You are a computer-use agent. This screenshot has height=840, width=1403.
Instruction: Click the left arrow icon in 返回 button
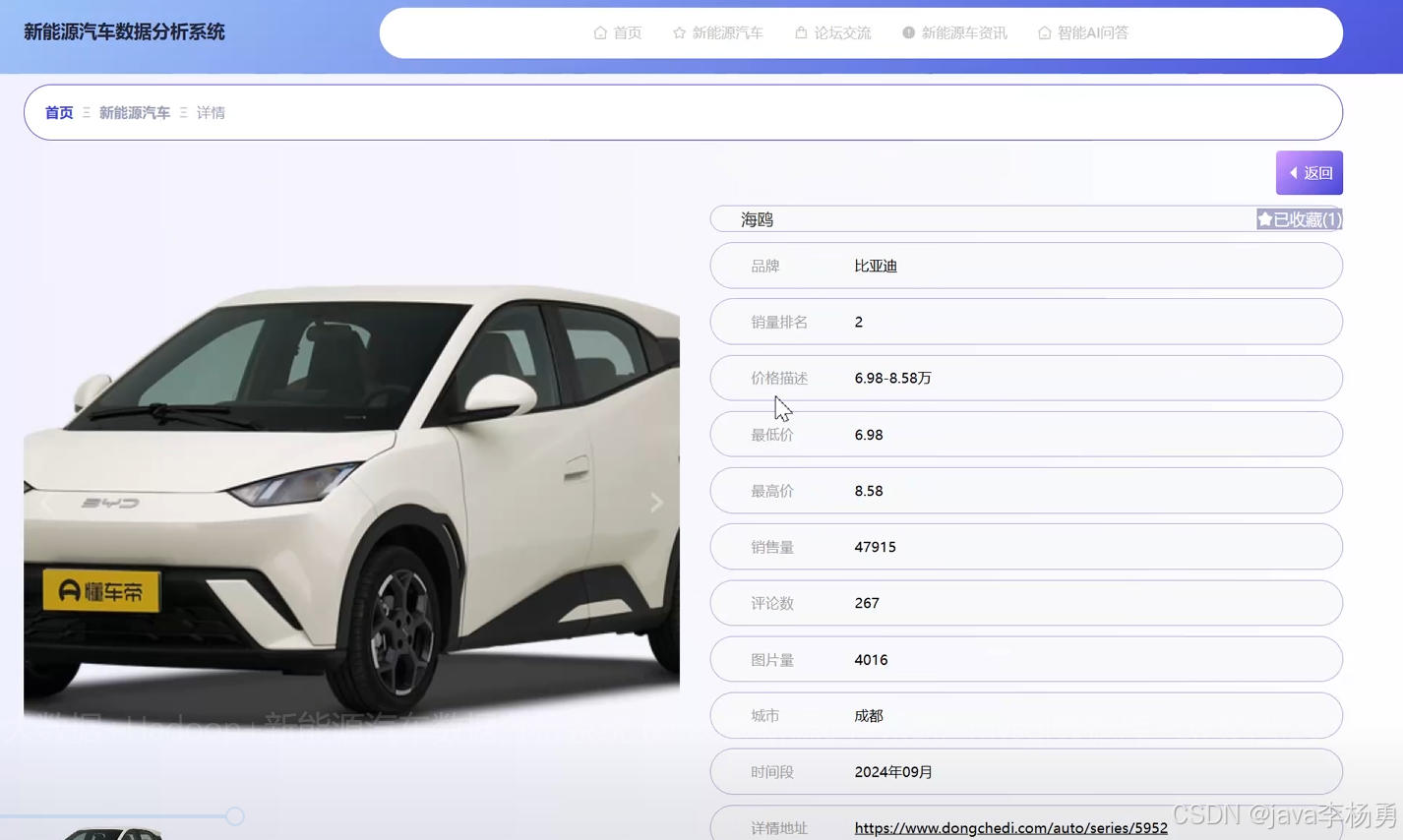(x=1294, y=173)
